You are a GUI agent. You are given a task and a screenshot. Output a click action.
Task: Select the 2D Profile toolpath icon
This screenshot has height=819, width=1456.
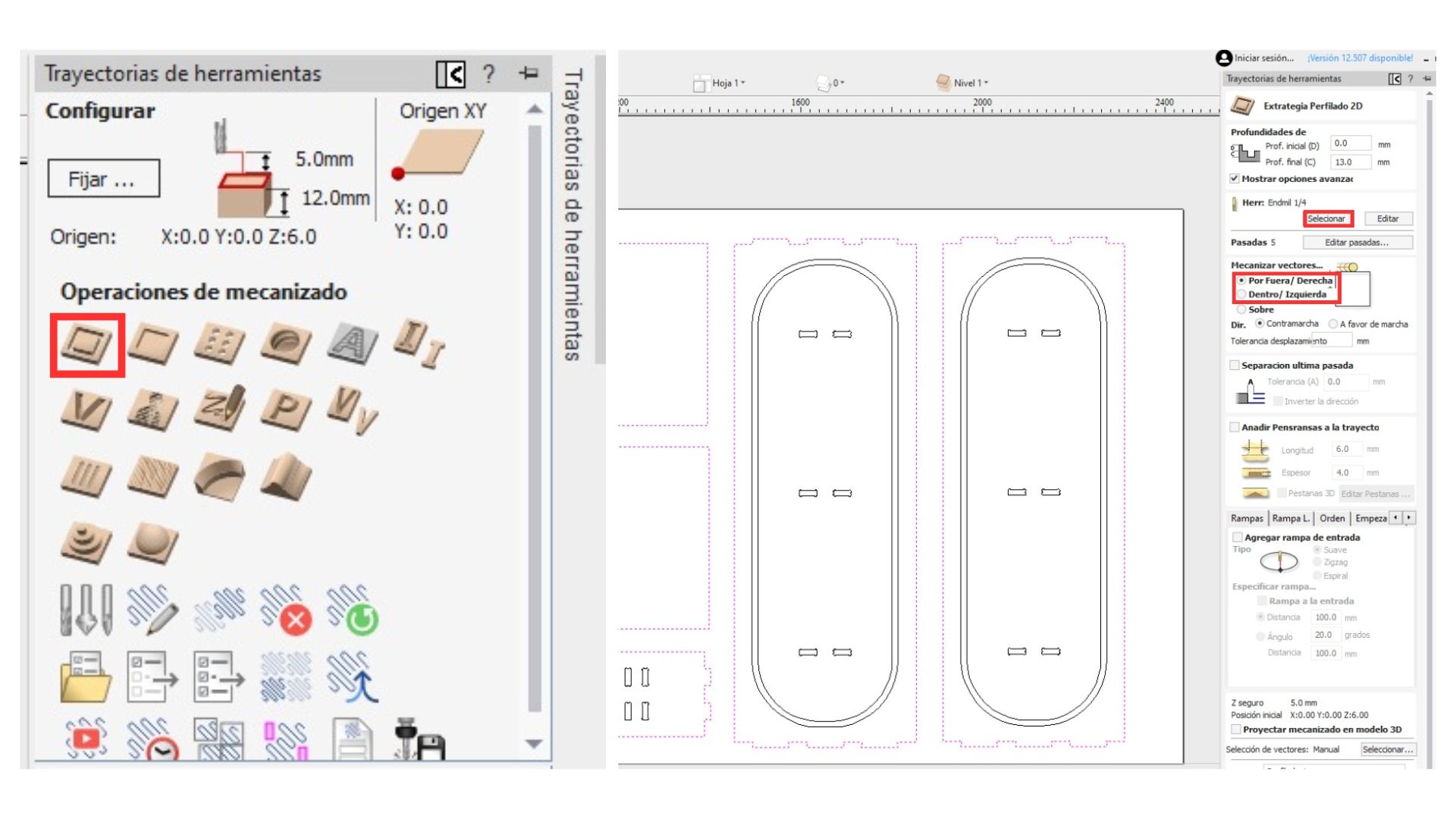(x=86, y=343)
